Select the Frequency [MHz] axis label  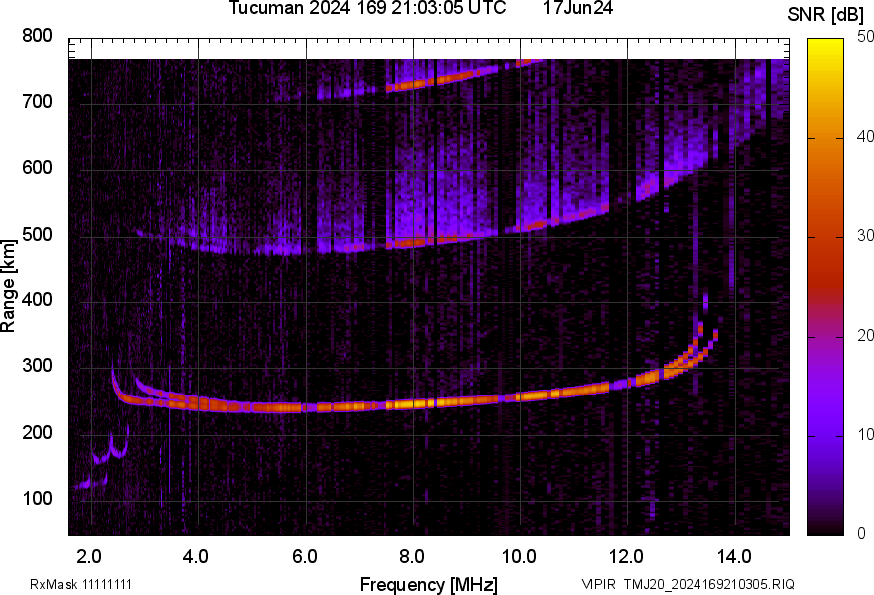[x=428, y=584]
